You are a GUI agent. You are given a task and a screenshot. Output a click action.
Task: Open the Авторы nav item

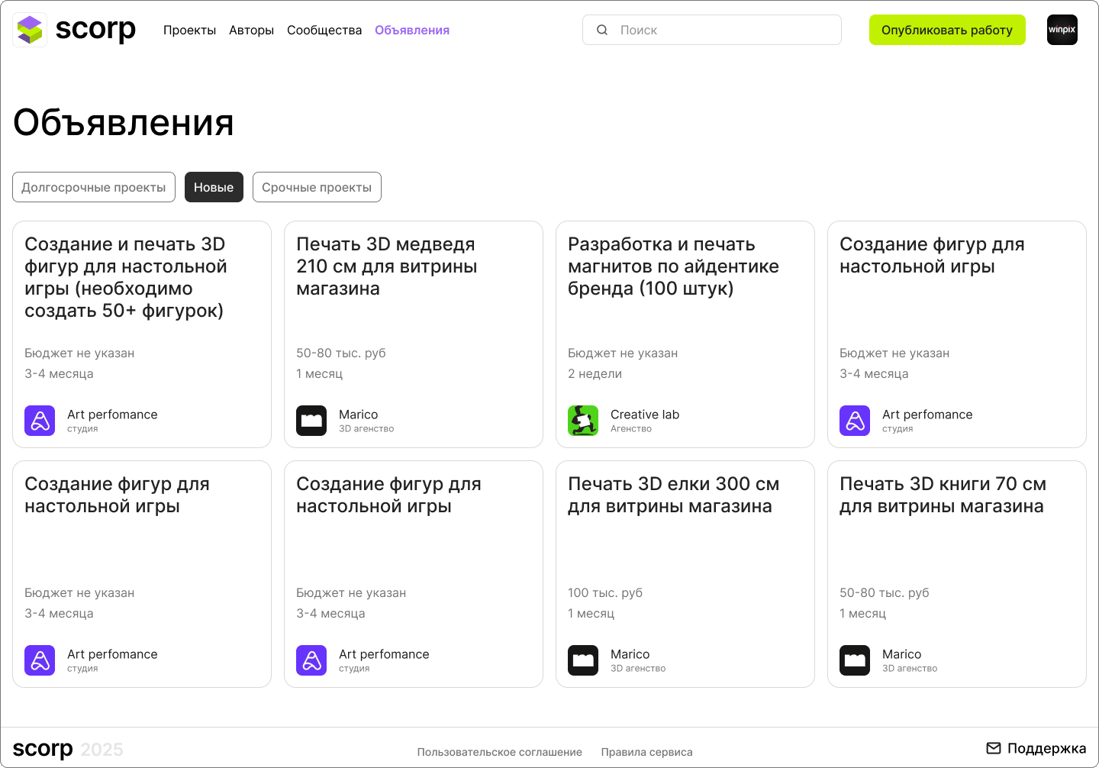251,30
